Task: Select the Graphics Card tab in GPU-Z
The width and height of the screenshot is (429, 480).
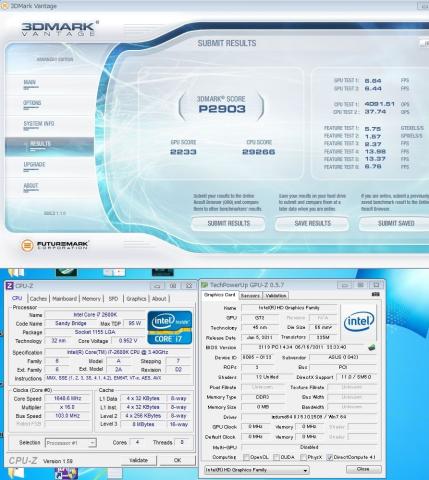Action: (220, 295)
